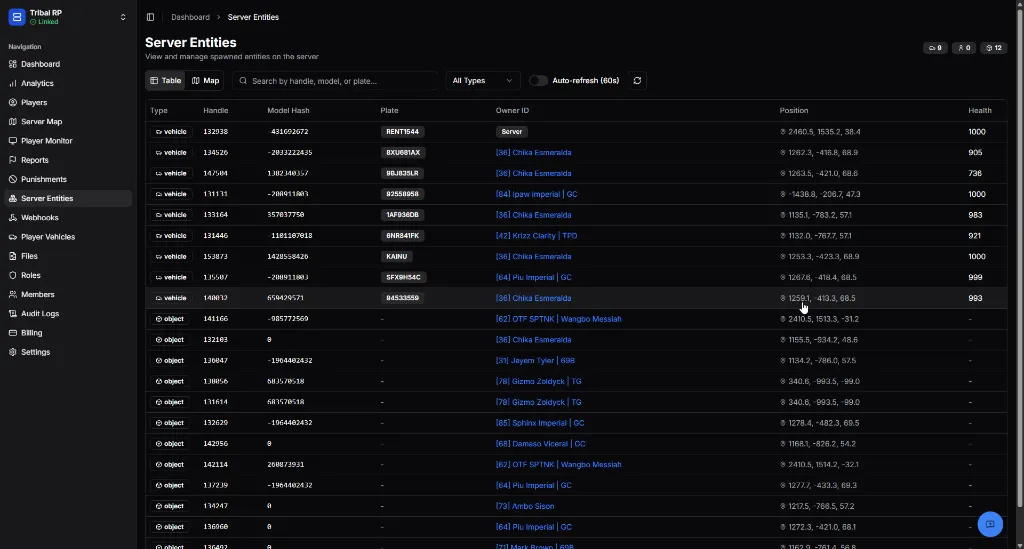Click the Settings gear icon
Viewport: 1024px width, 549px height.
12,352
